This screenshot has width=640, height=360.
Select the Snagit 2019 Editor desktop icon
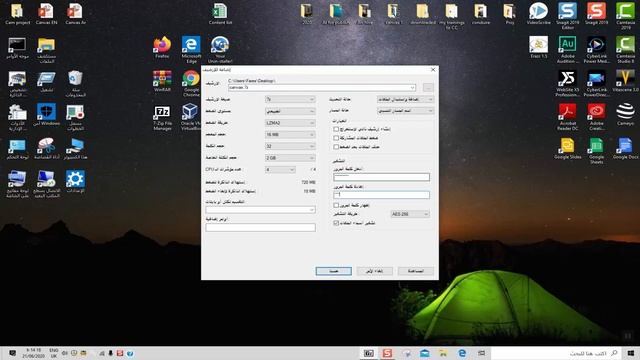point(567,16)
